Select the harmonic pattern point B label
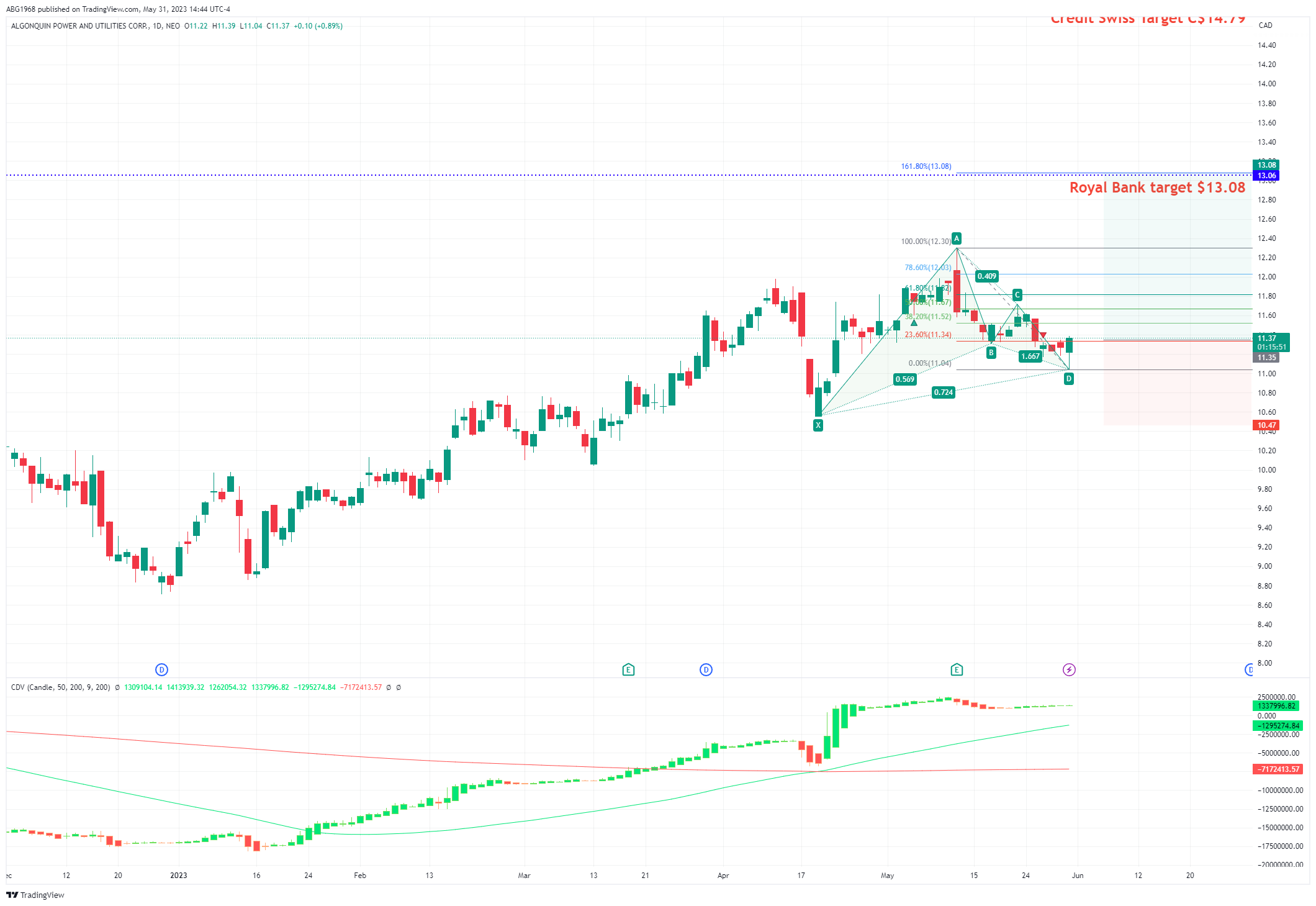The image size is (1316, 906). [991, 353]
